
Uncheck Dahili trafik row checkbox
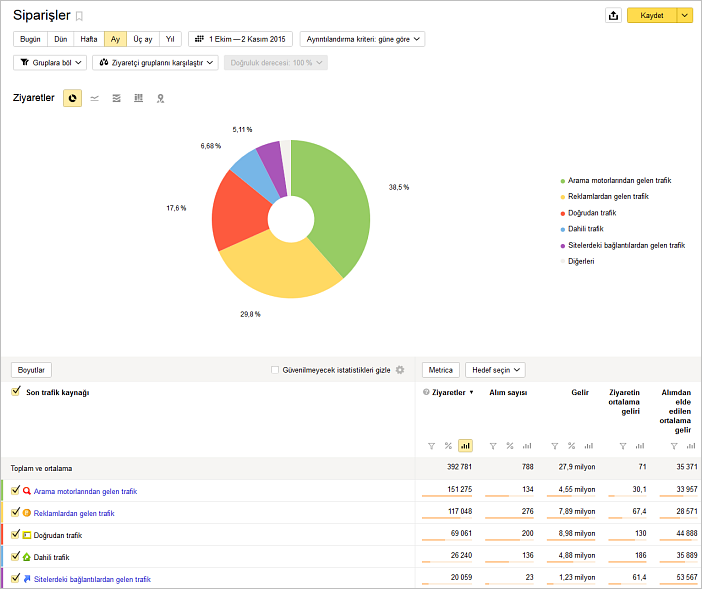(16, 556)
